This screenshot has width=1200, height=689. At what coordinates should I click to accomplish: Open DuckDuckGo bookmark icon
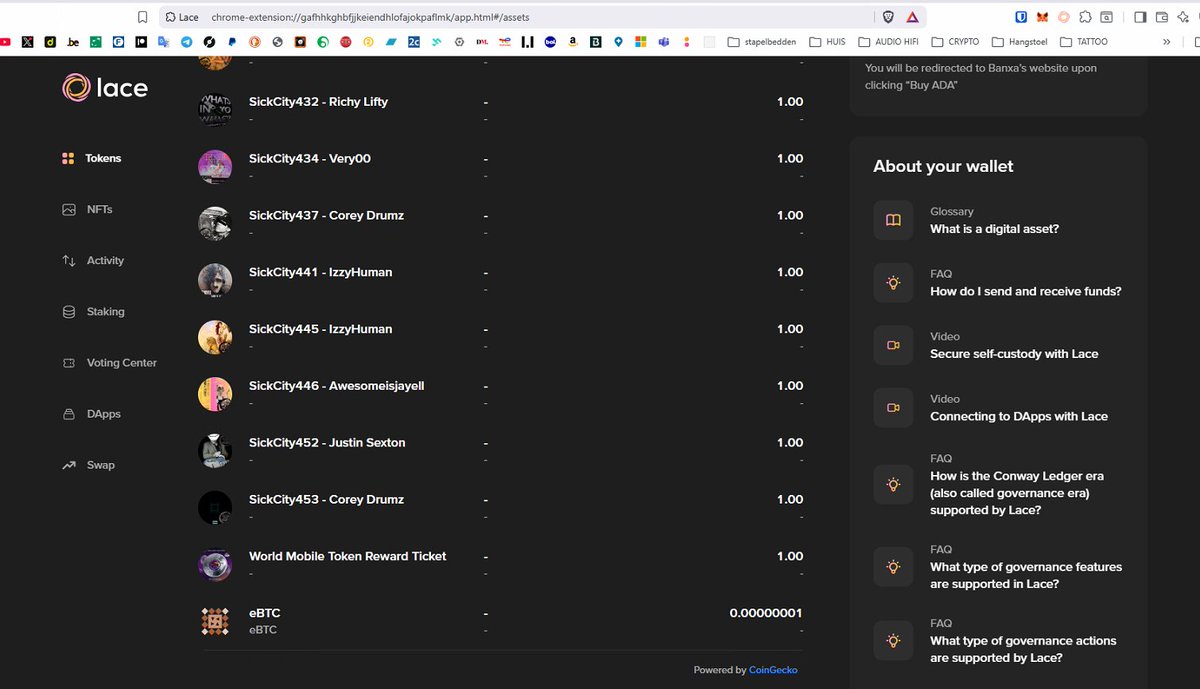point(255,42)
